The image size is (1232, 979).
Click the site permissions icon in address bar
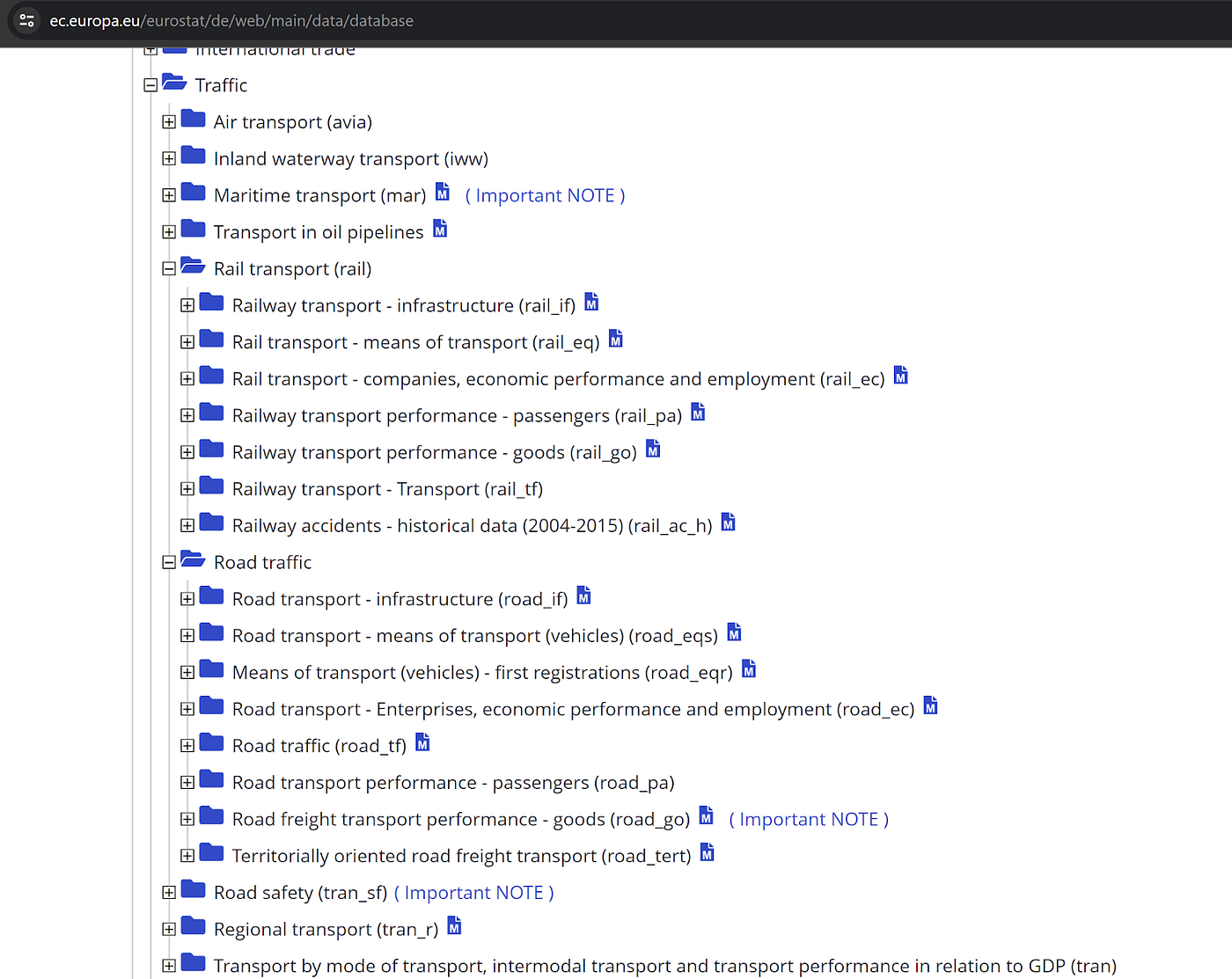26,20
